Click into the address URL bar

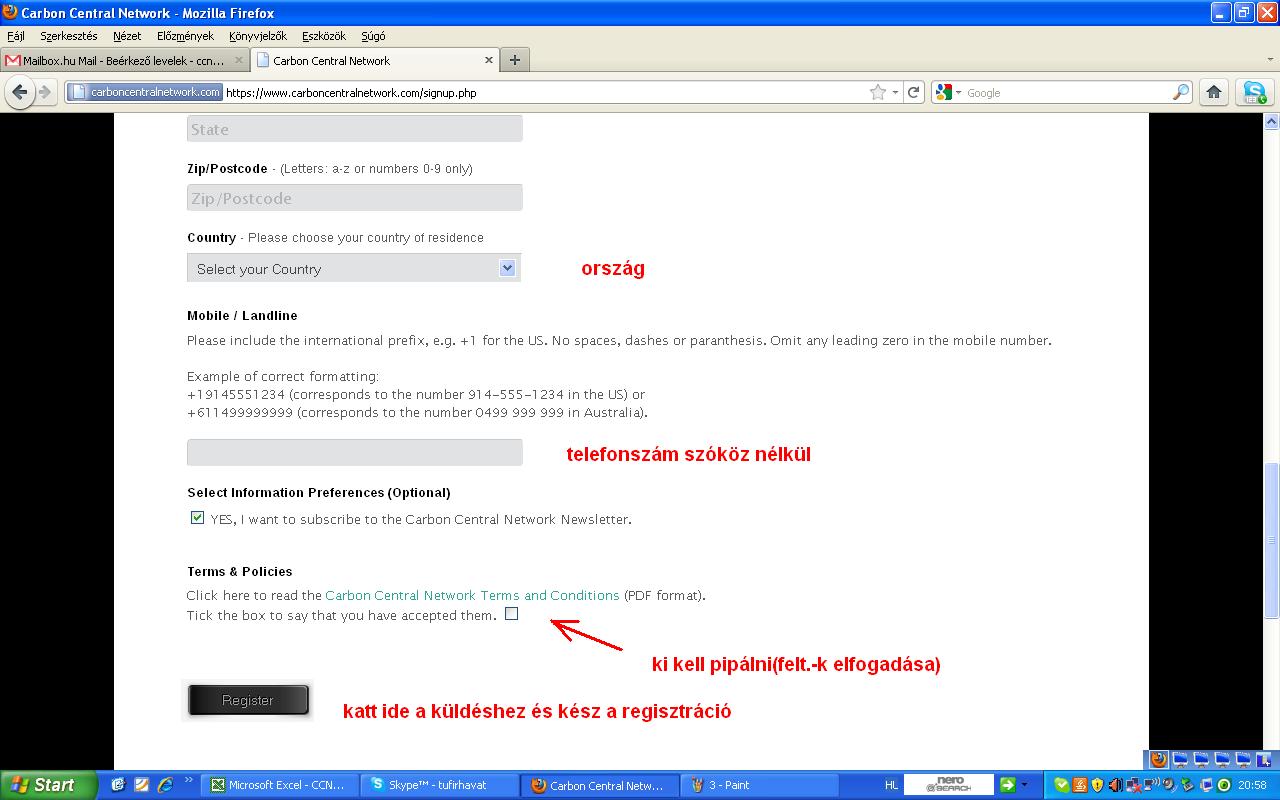click(x=545, y=92)
